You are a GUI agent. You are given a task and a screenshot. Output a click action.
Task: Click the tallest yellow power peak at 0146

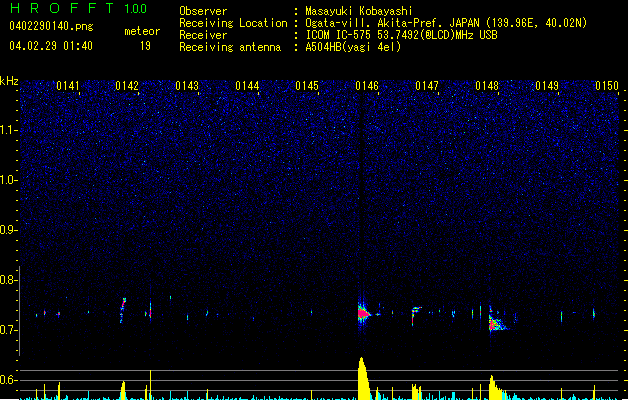(363, 378)
